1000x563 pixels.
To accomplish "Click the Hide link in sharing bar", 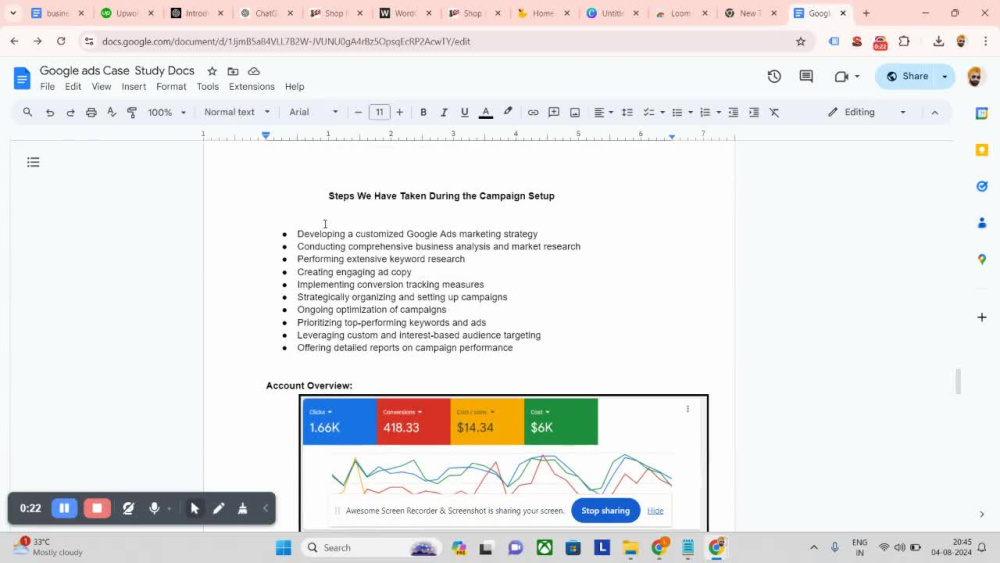I will [x=655, y=511].
